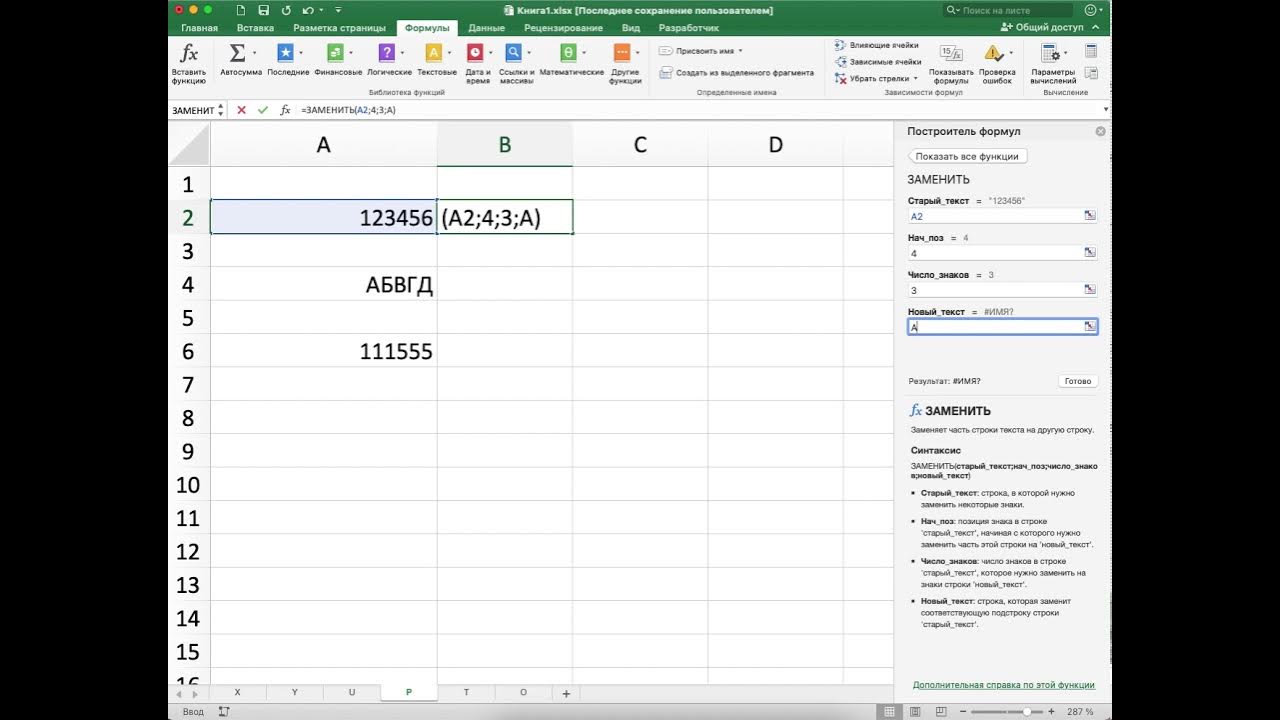1280x720 pixels.
Task: Select cell A6 containing 111555
Action: (x=323, y=351)
